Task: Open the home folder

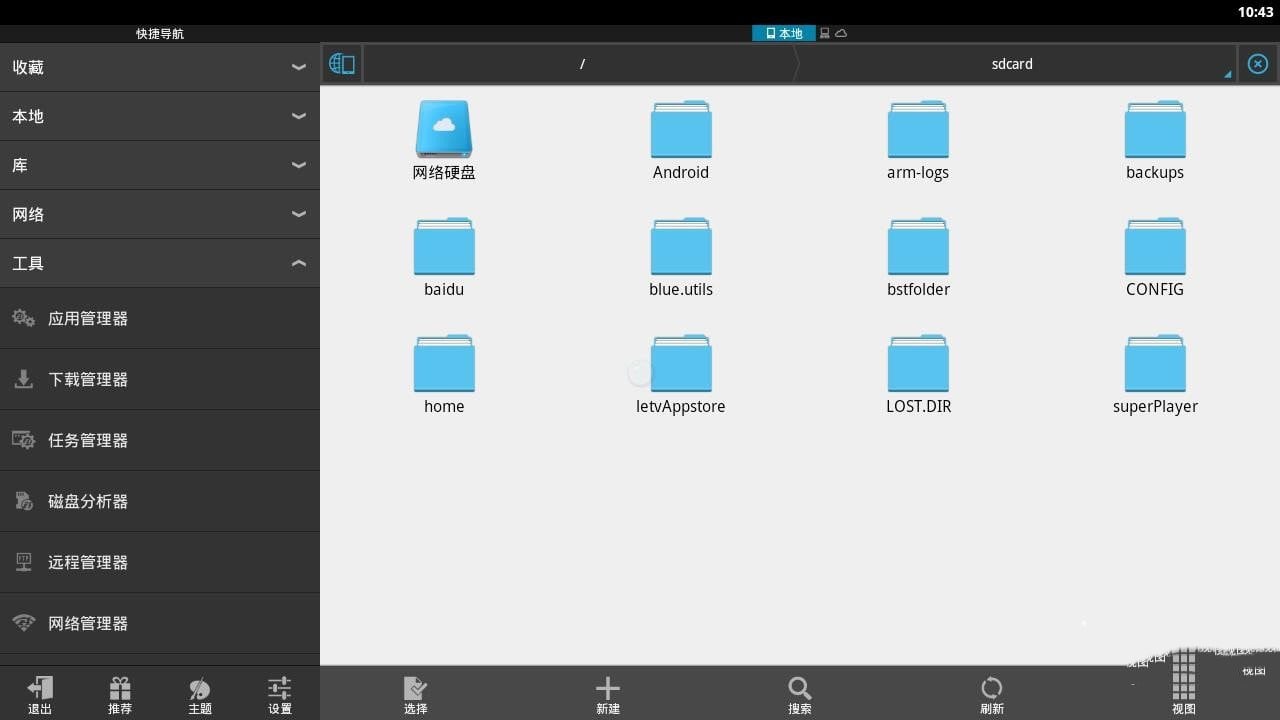Action: [x=444, y=364]
